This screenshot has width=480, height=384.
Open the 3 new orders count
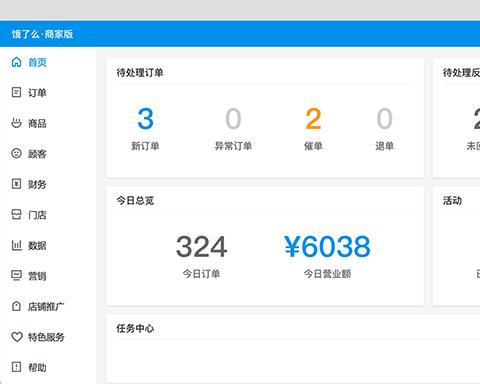pos(145,118)
